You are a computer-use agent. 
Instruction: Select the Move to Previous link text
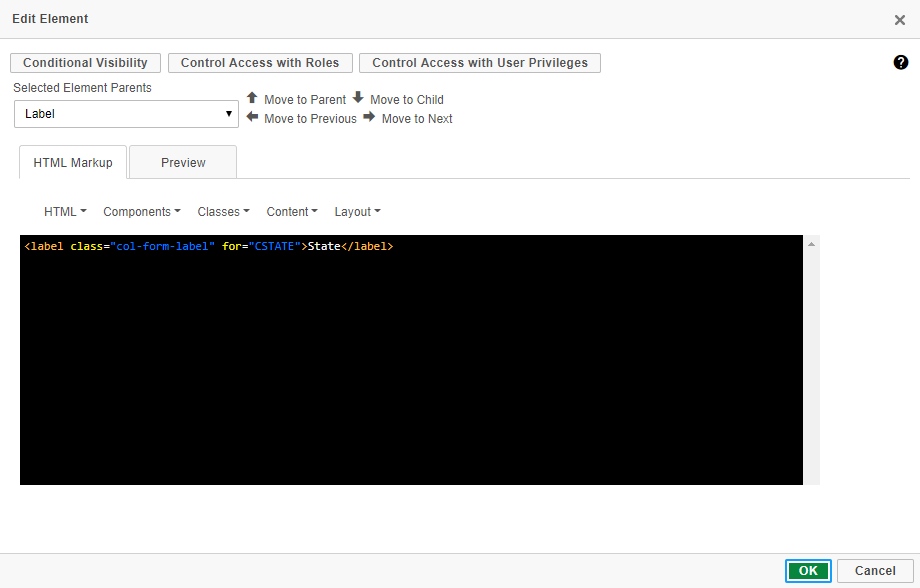click(310, 119)
